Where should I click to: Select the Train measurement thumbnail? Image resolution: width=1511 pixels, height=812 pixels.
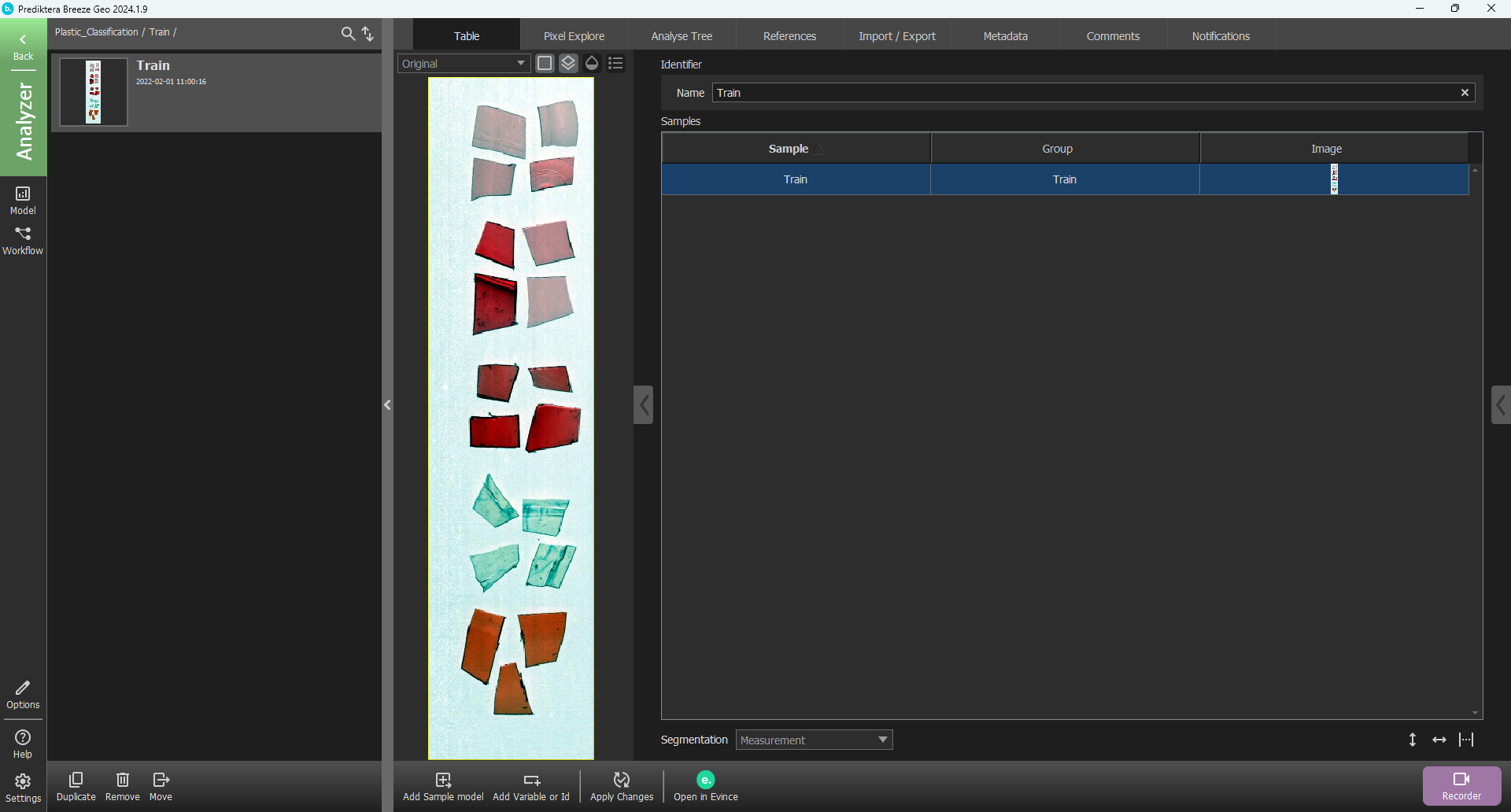tap(94, 92)
